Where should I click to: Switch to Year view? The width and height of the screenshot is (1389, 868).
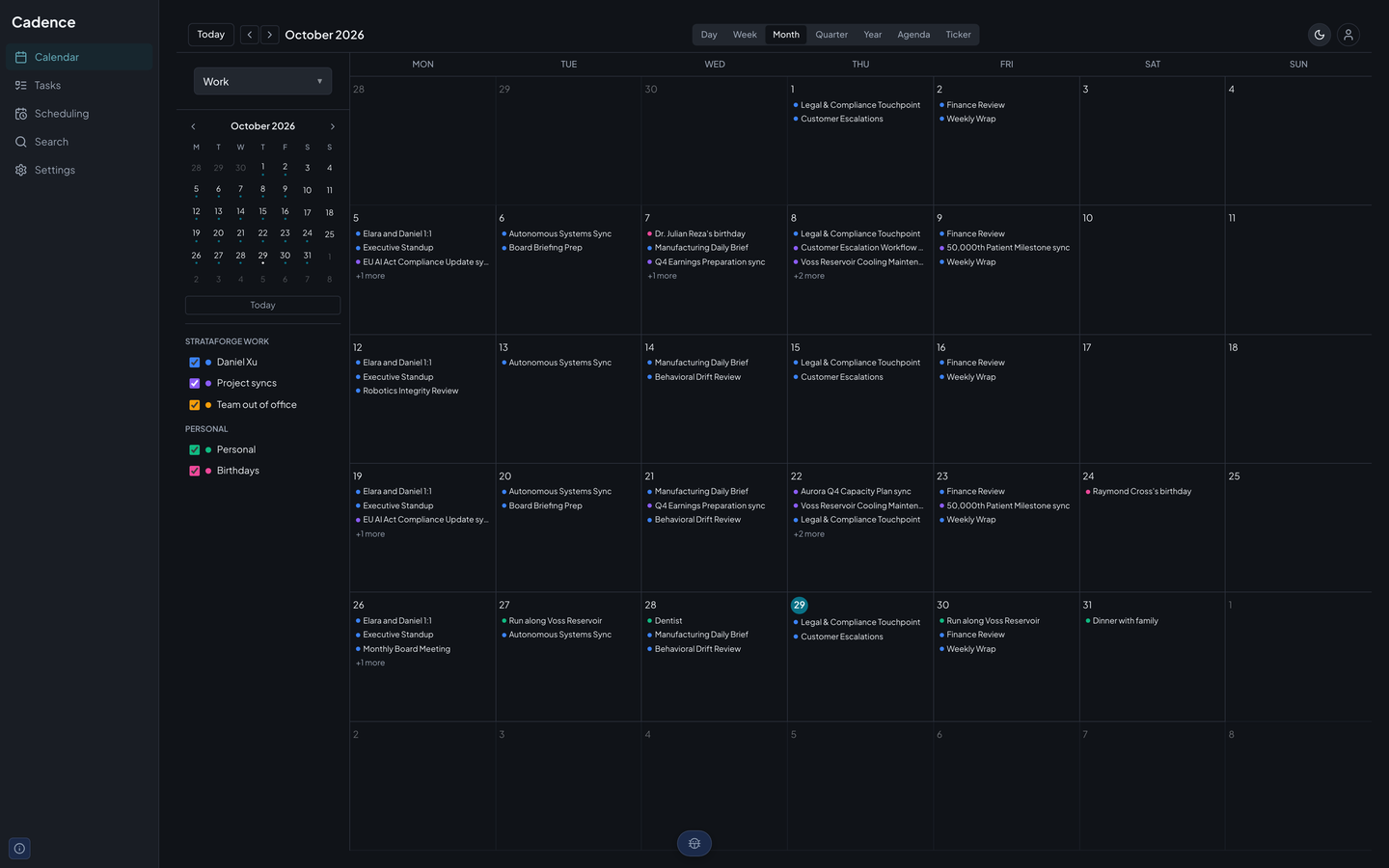pos(873,35)
